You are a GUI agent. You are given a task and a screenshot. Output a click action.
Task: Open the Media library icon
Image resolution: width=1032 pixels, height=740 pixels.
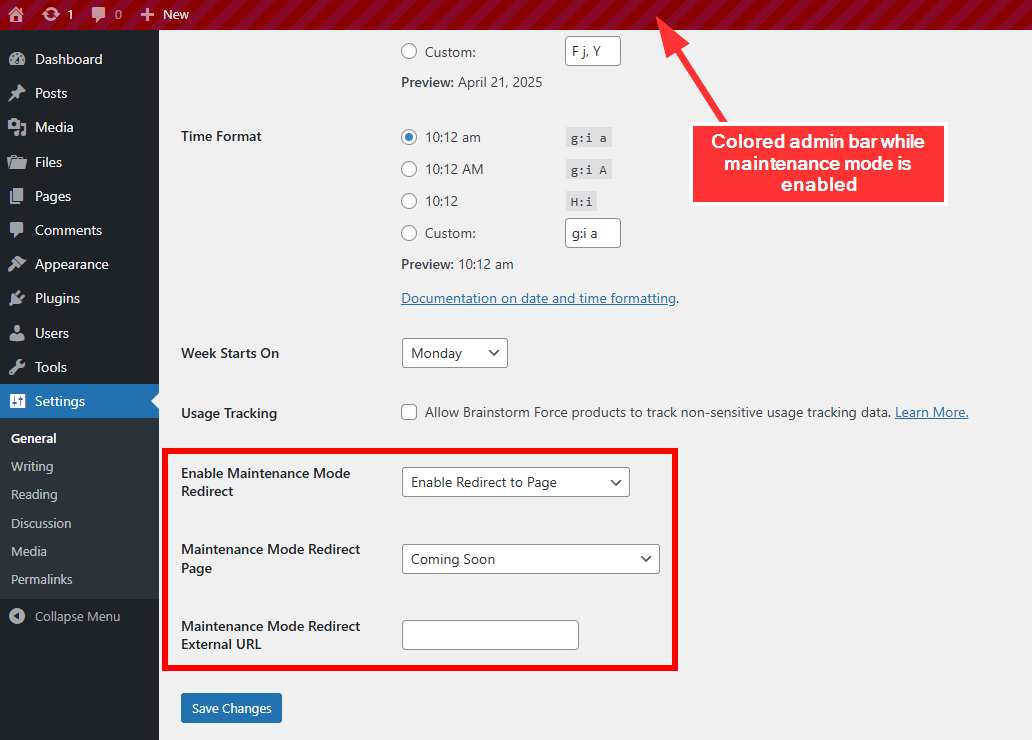coord(22,127)
